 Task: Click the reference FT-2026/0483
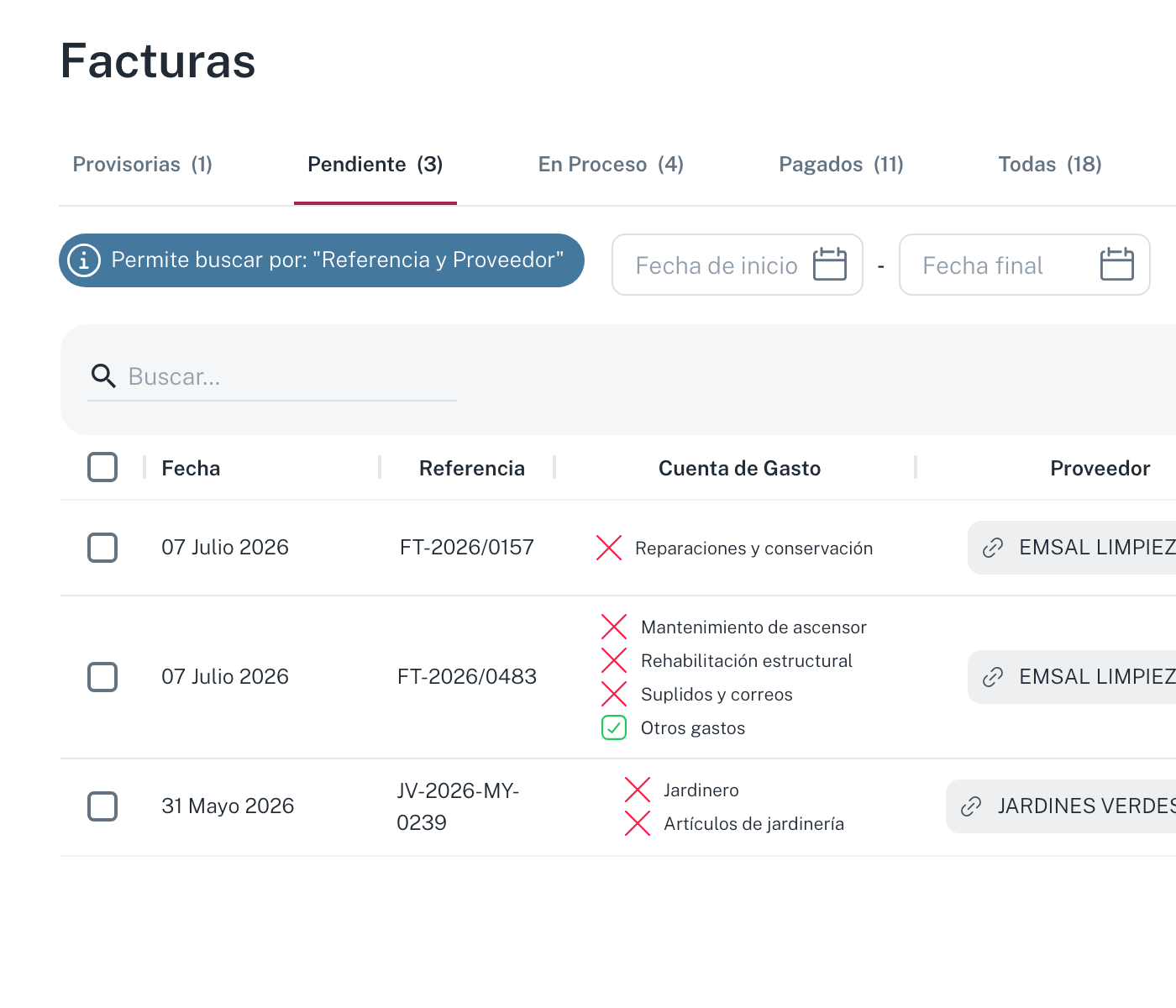pyautogui.click(x=467, y=677)
